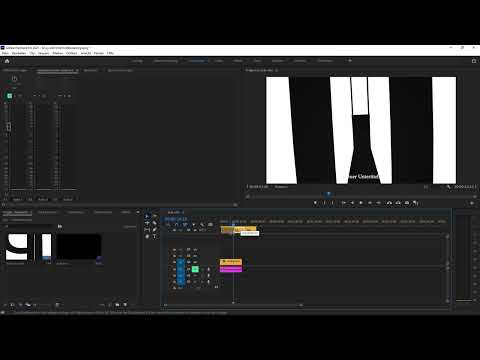
Task: Go to Out point in Program monitor
Action: point(378,203)
